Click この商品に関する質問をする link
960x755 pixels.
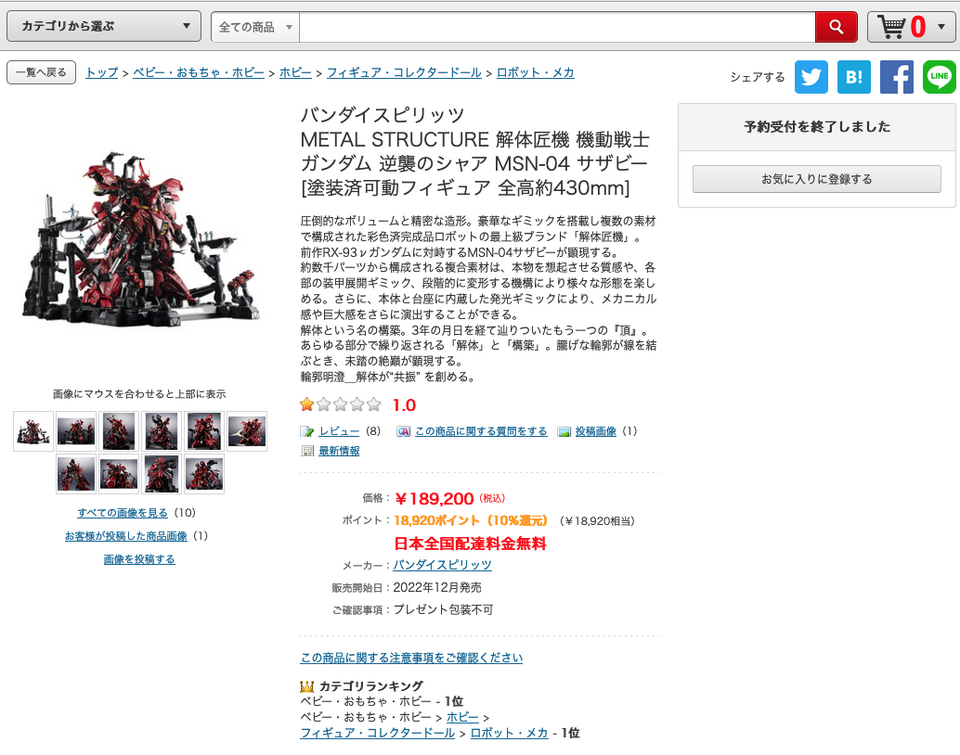481,431
